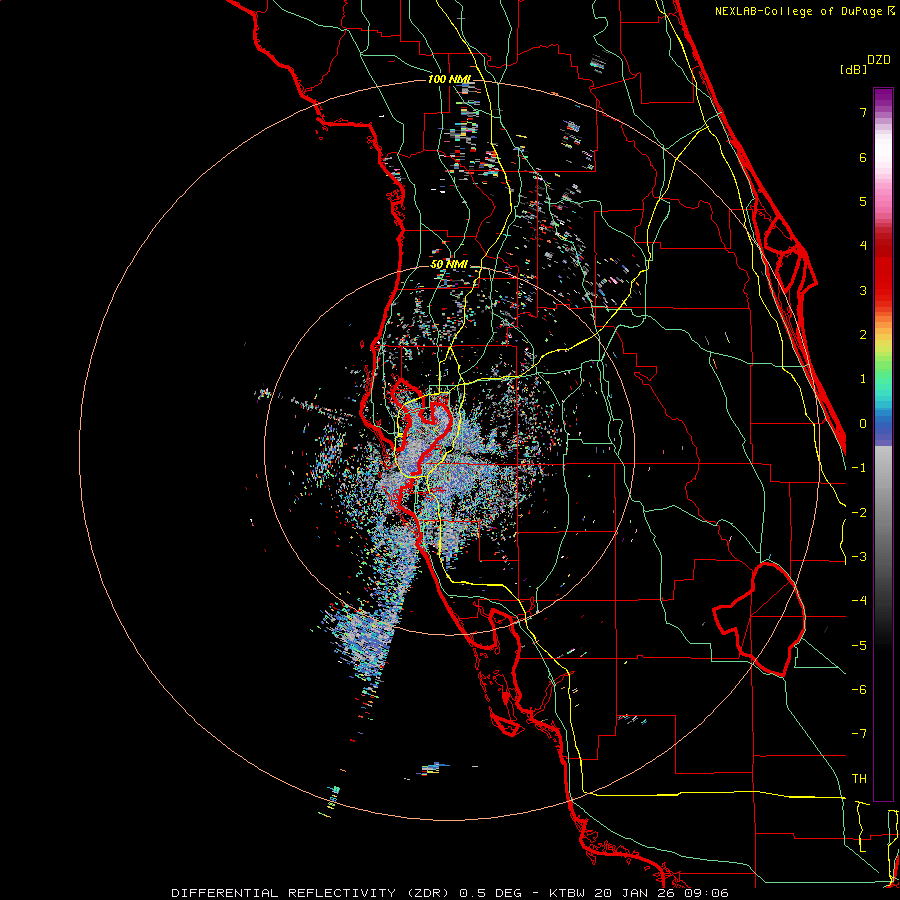Click the scale value 4 on legend
The image size is (900, 900).
(x=863, y=246)
